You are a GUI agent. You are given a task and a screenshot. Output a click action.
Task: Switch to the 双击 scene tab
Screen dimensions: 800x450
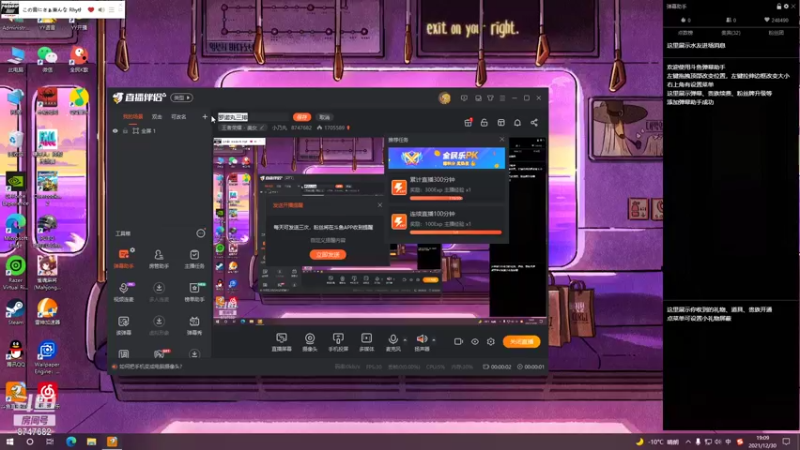pos(157,117)
